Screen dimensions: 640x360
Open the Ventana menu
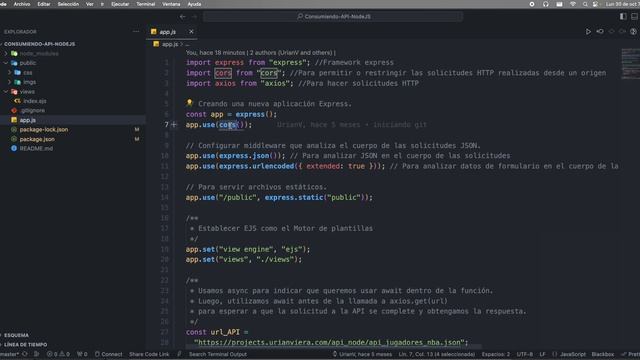(x=171, y=4)
